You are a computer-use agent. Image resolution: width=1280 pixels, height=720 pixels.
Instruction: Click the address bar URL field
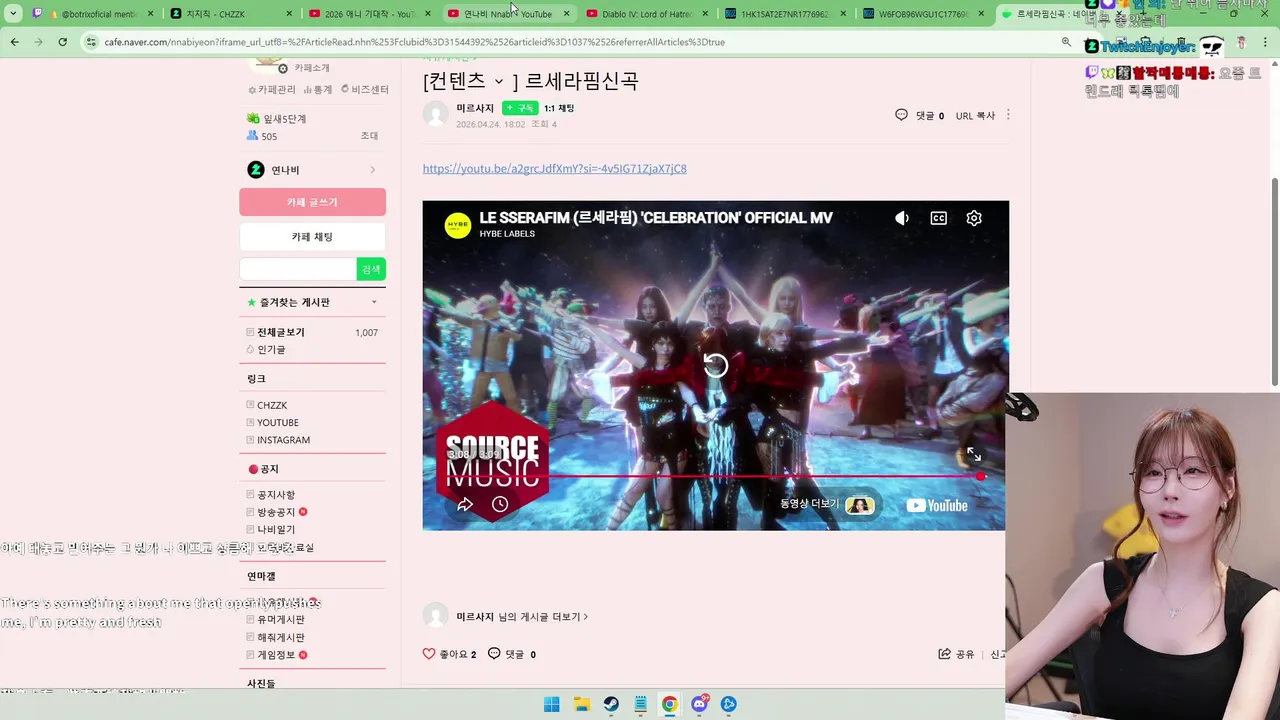click(x=570, y=42)
